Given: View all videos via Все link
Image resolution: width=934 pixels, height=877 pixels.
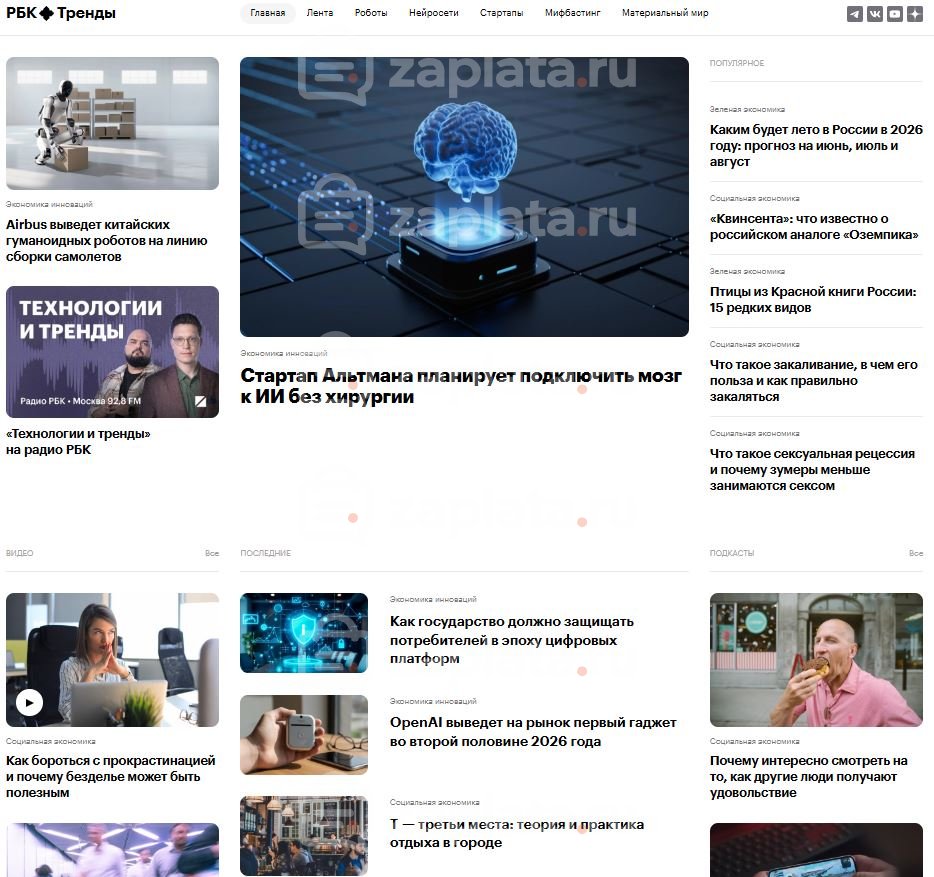Looking at the screenshot, I should [x=212, y=553].
